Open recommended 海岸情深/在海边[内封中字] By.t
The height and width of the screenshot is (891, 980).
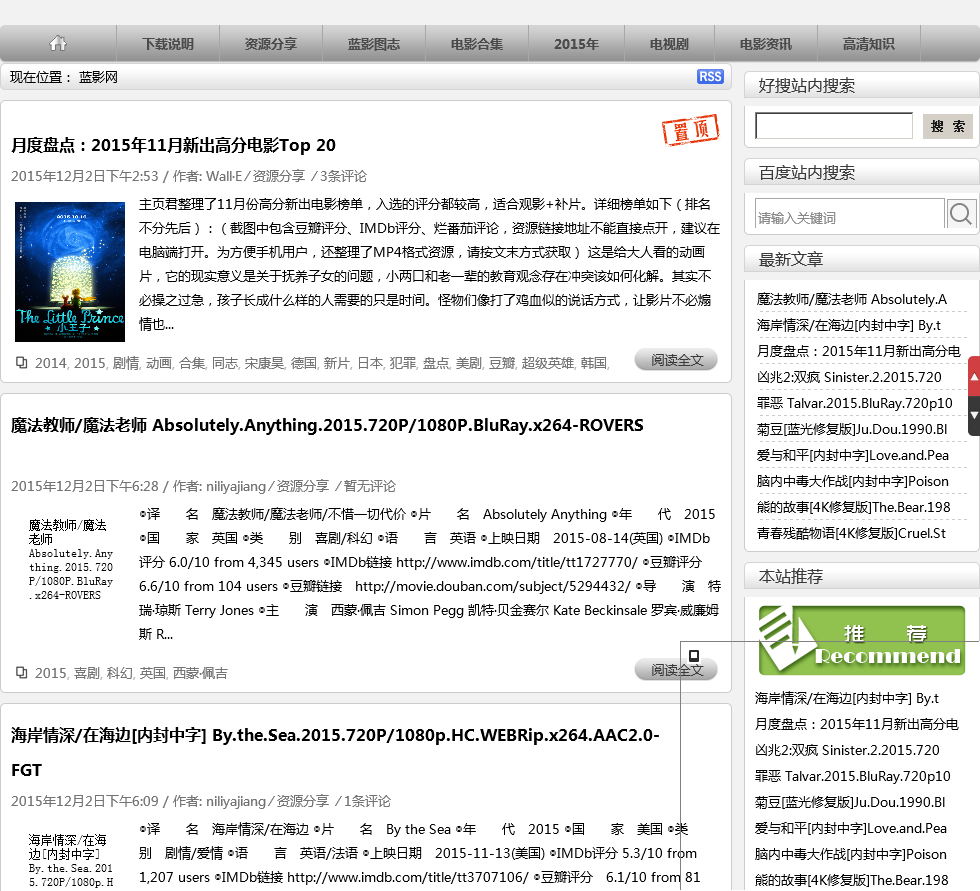tap(847, 698)
